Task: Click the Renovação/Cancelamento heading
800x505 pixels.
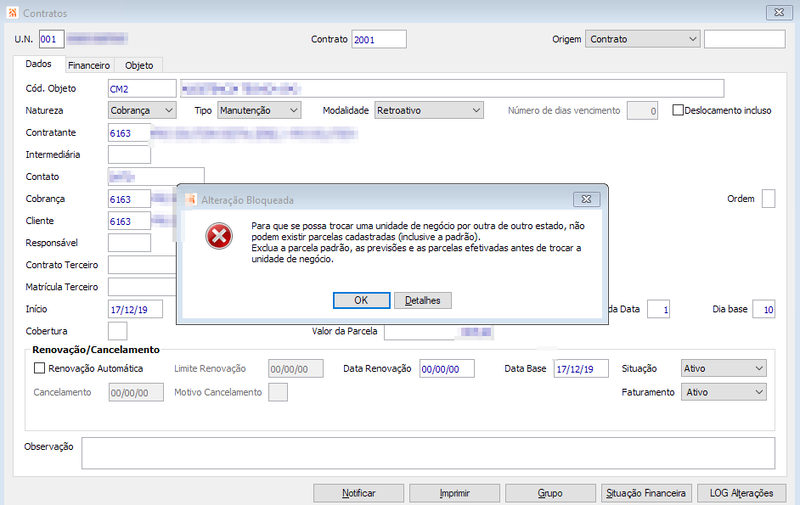Action: pyautogui.click(x=96, y=350)
